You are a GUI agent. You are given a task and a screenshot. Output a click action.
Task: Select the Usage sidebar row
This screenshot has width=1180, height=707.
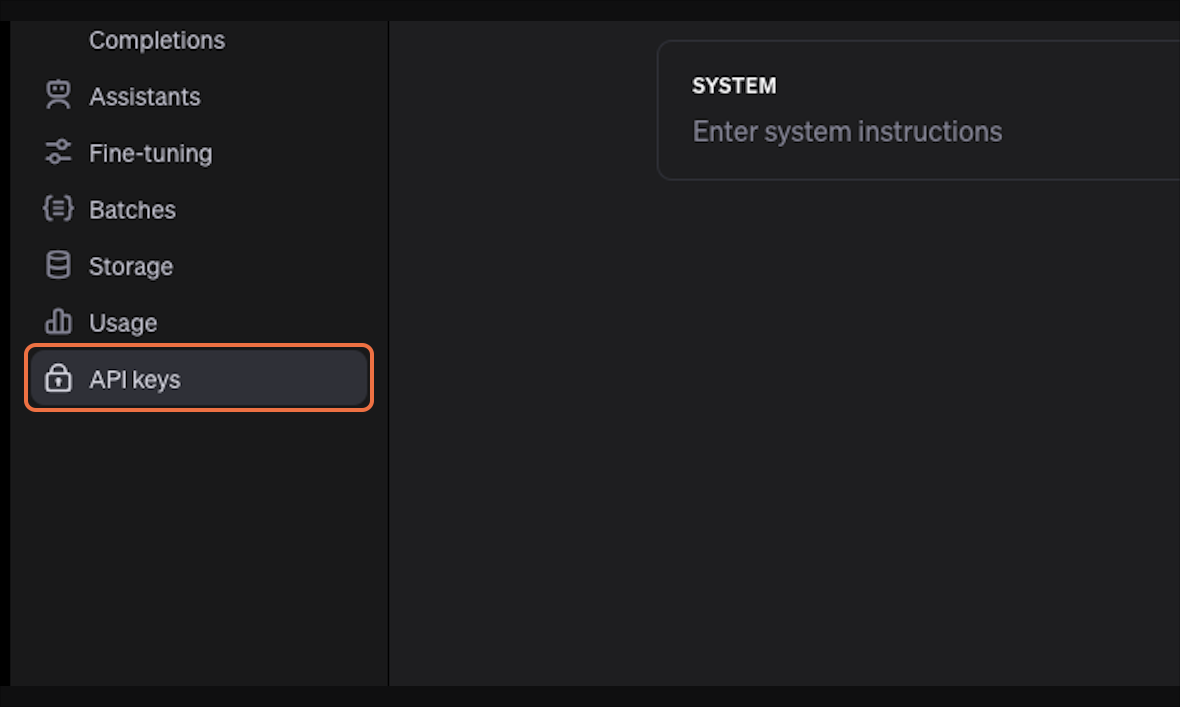pos(122,322)
